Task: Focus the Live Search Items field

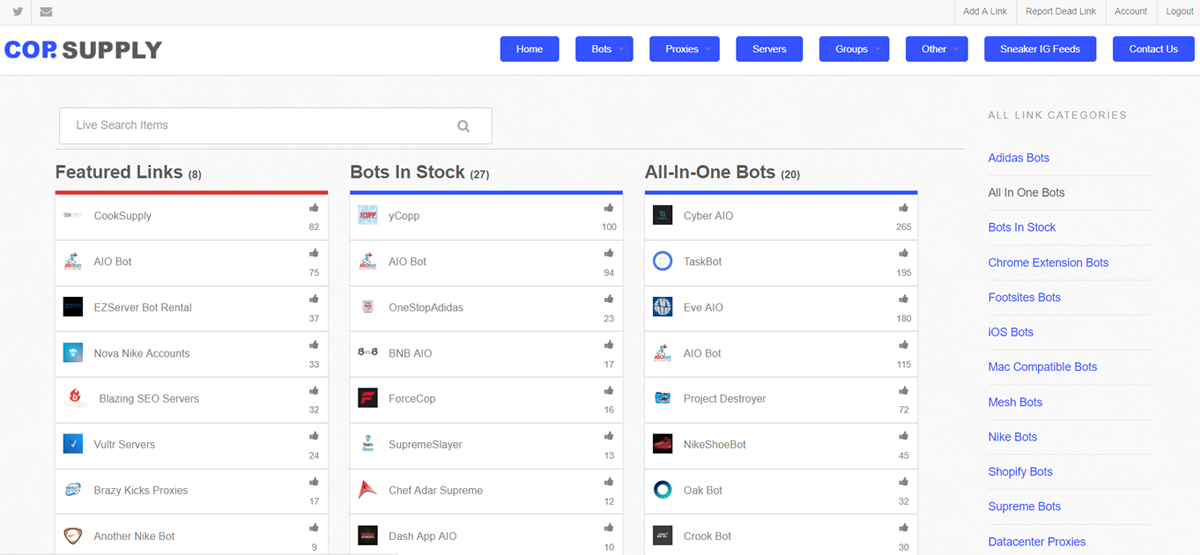Action: pos(275,126)
